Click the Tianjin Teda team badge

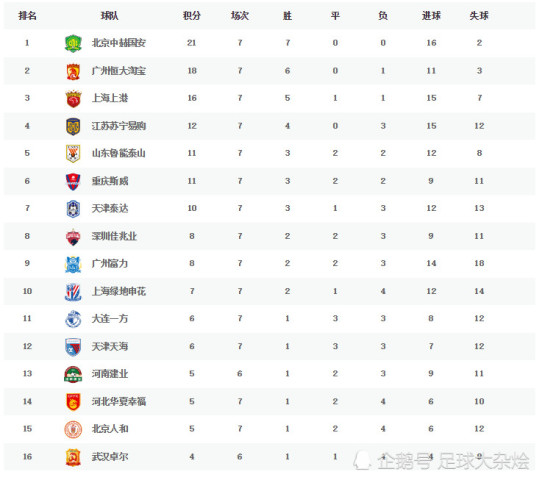pyautogui.click(x=73, y=209)
